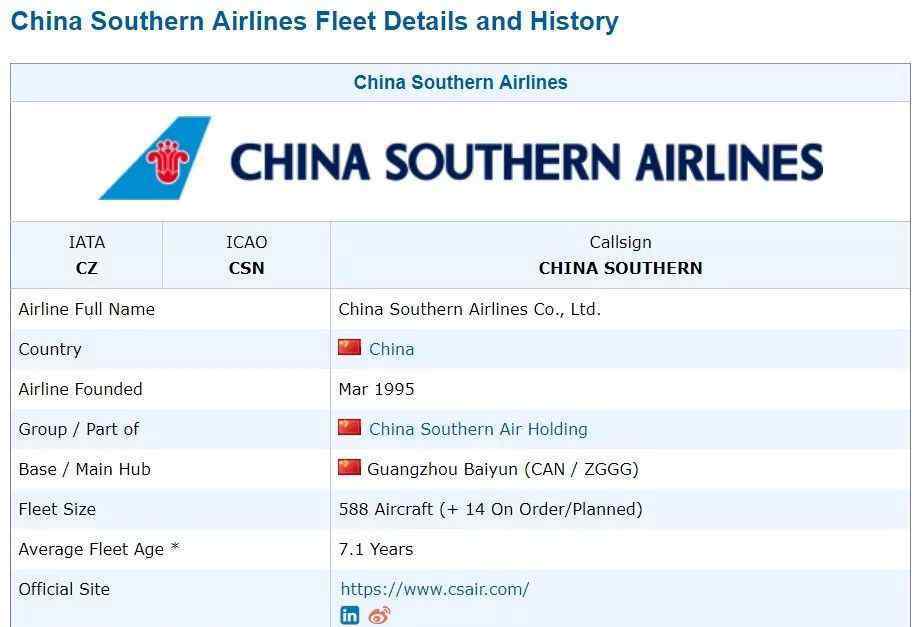The width and height of the screenshot is (918, 627).
Task: Click the China Southern Airlines table header
Action: point(460,83)
